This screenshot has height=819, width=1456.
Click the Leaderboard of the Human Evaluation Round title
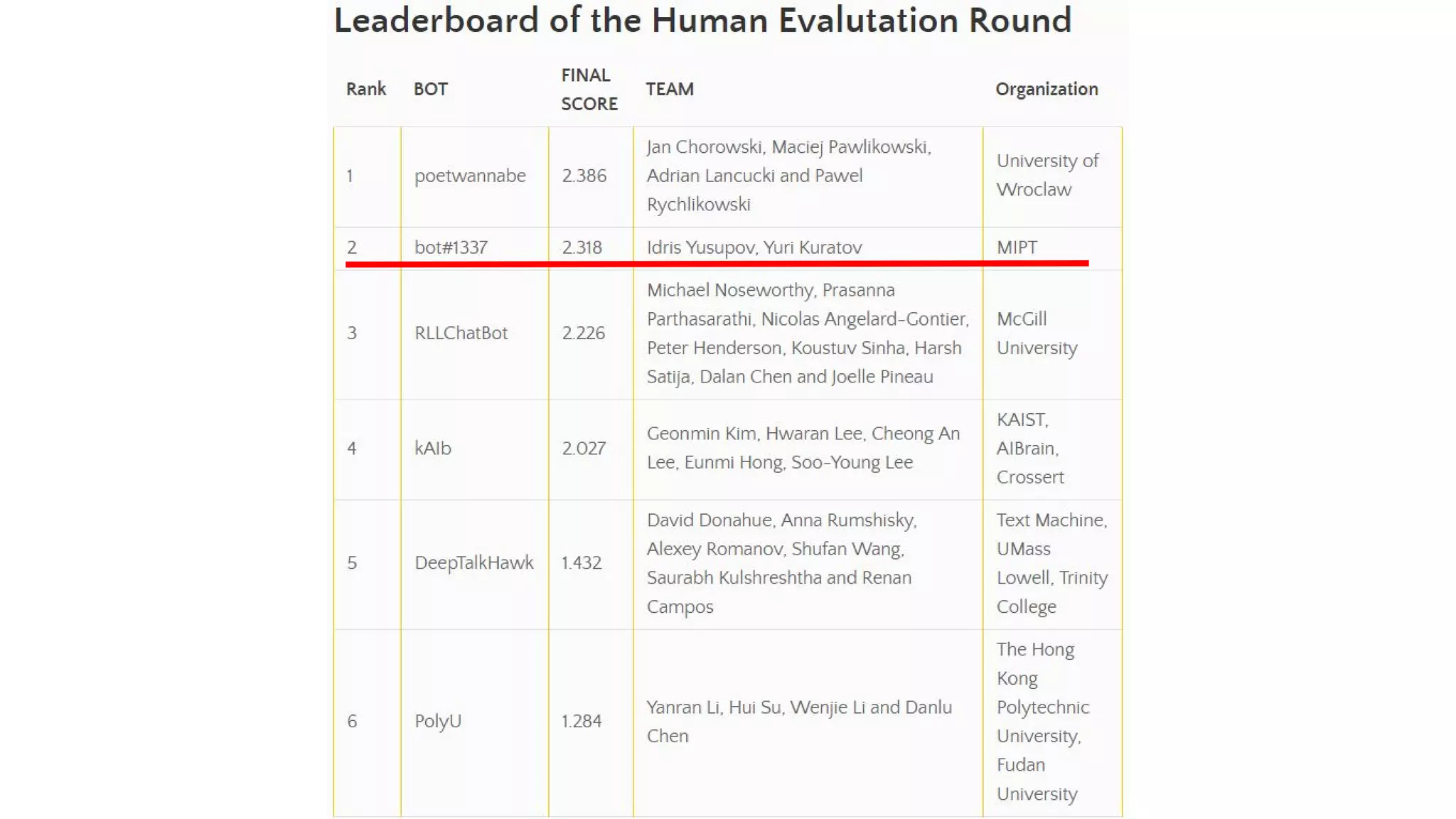tap(702, 21)
